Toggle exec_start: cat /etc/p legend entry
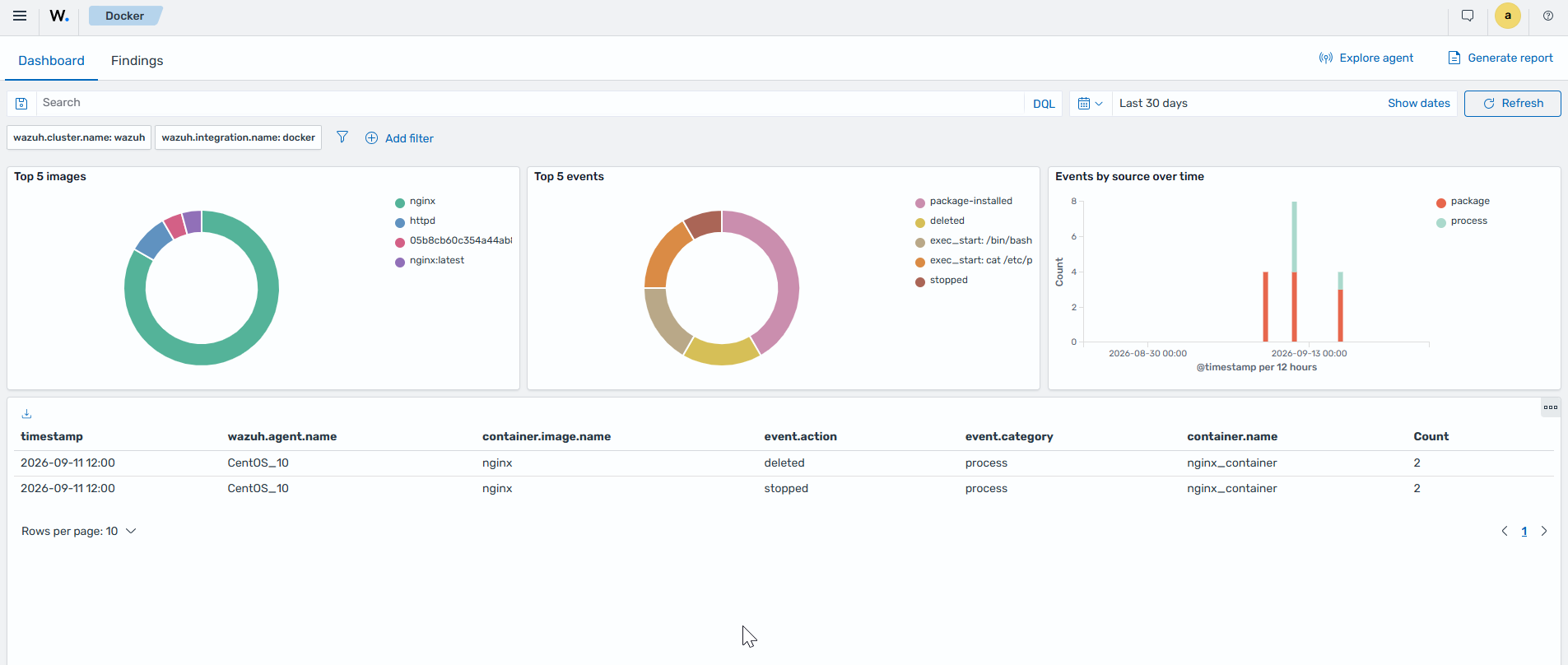Screen dimensions: 1568x665 coord(974,260)
